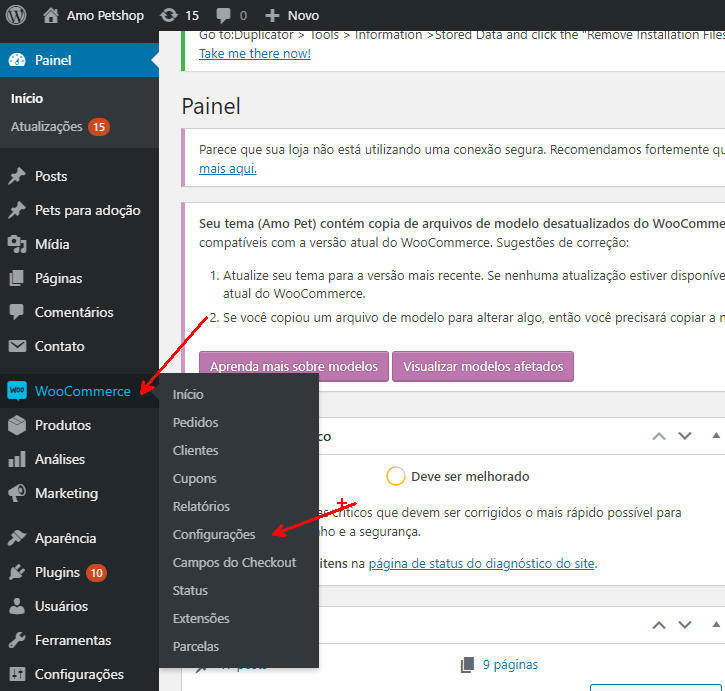Click the comments bubble icon in toolbar
This screenshot has height=691, width=725.
tap(222, 15)
